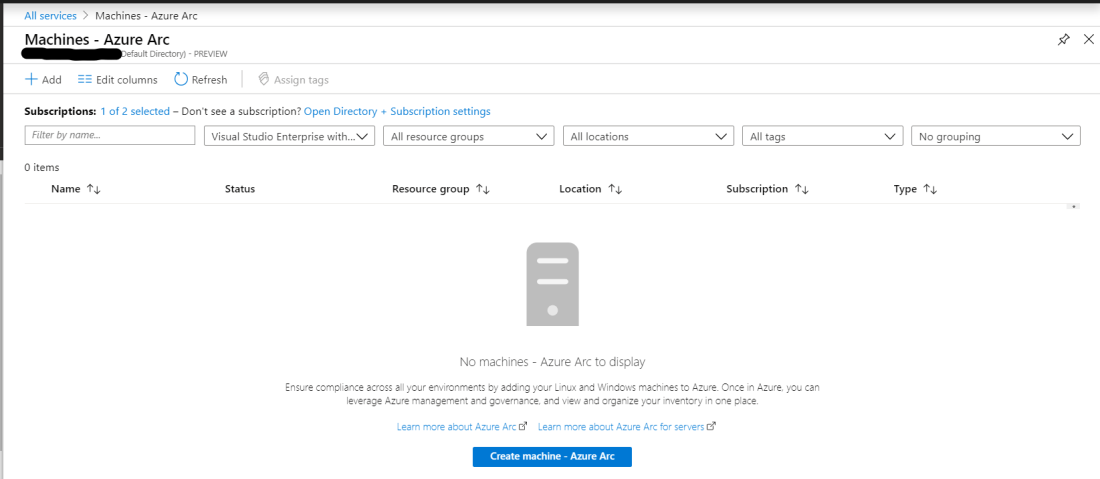1100x479 pixels.
Task: Expand the All locations filter
Action: pyautogui.click(x=648, y=136)
